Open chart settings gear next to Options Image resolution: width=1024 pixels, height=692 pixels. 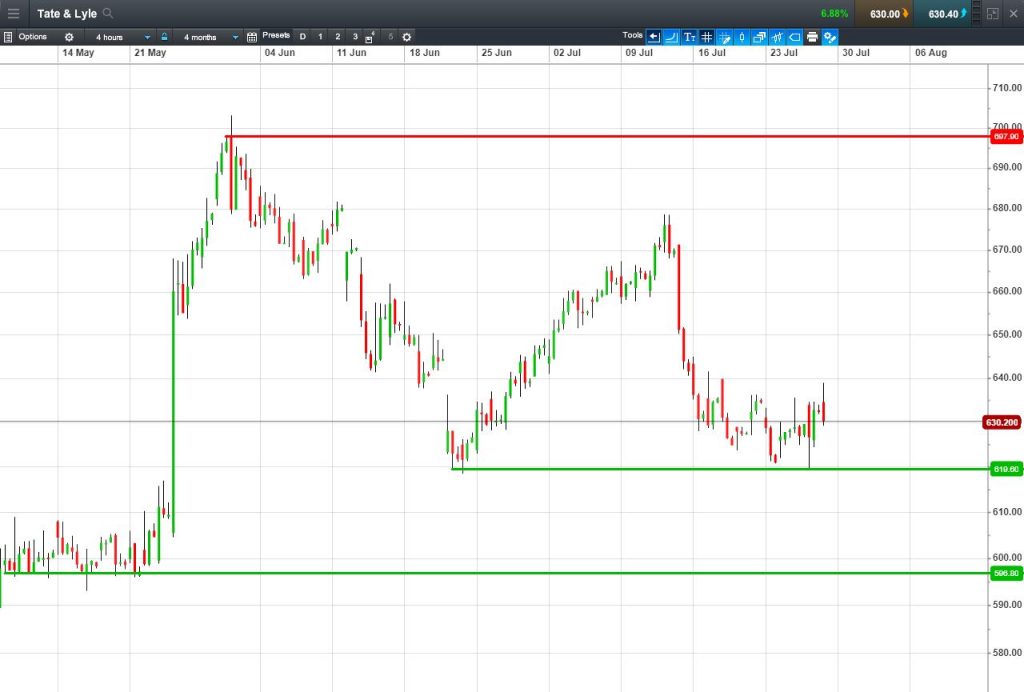tap(69, 37)
